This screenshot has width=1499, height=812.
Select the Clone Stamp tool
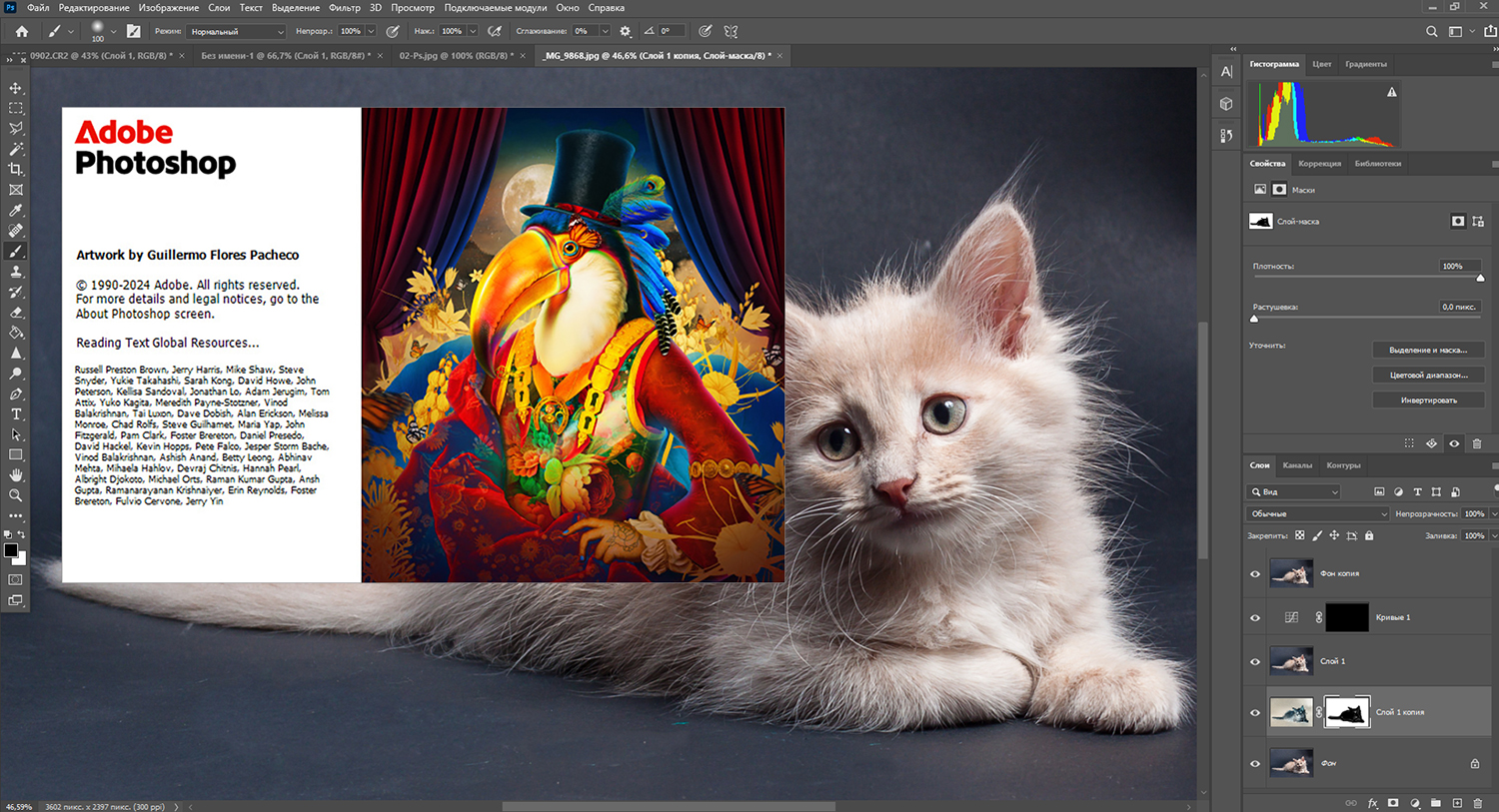pos(16,272)
